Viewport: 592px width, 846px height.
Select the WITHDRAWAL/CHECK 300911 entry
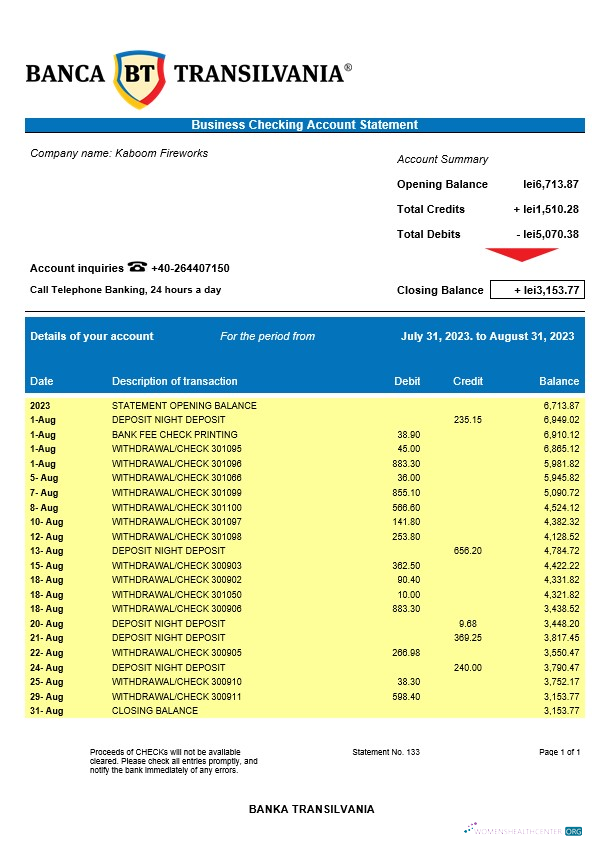176,697
